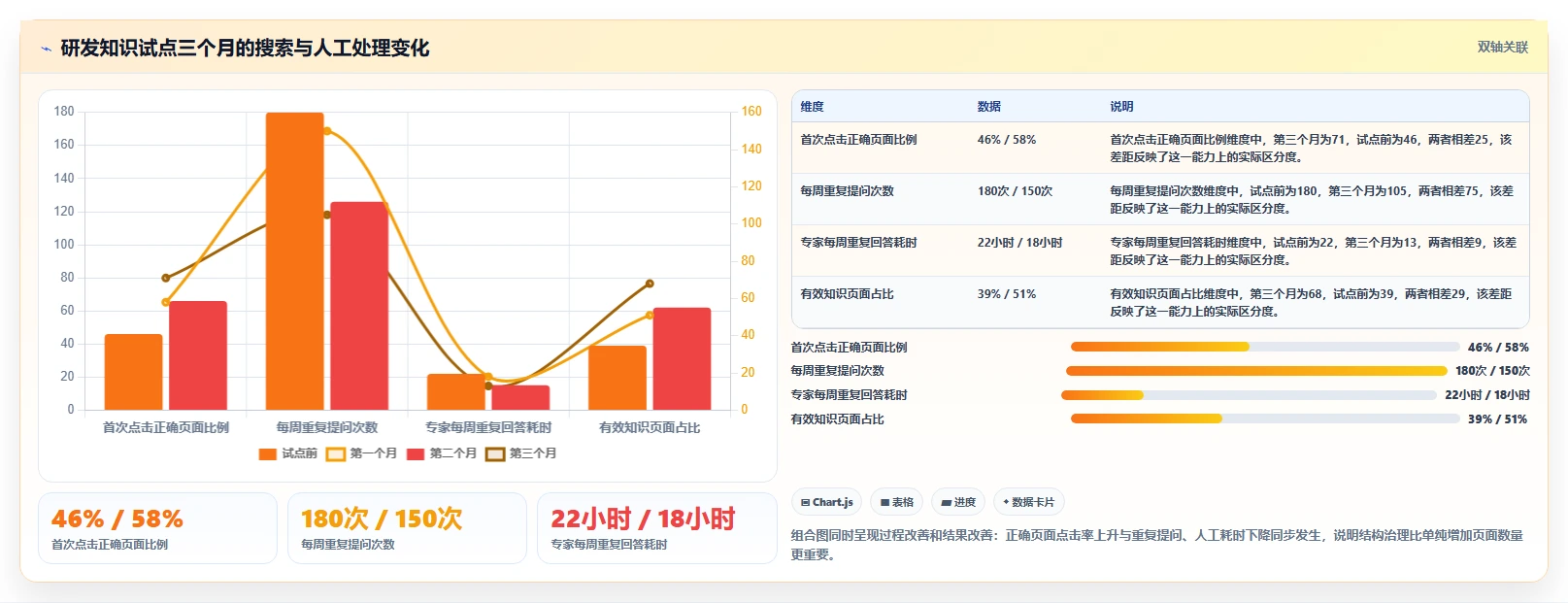Click the 说明 table column header
Screen dimensions: 1568x603
pyautogui.click(x=1121, y=107)
